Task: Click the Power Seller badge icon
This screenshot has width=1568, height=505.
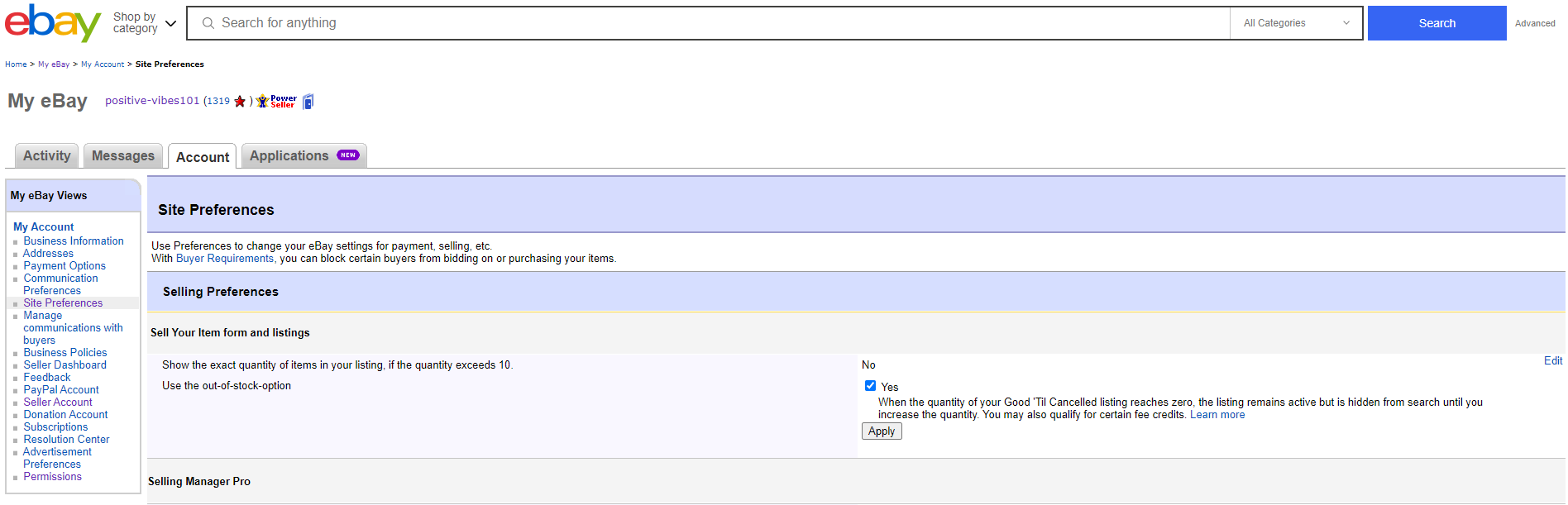Action: pyautogui.click(x=276, y=101)
